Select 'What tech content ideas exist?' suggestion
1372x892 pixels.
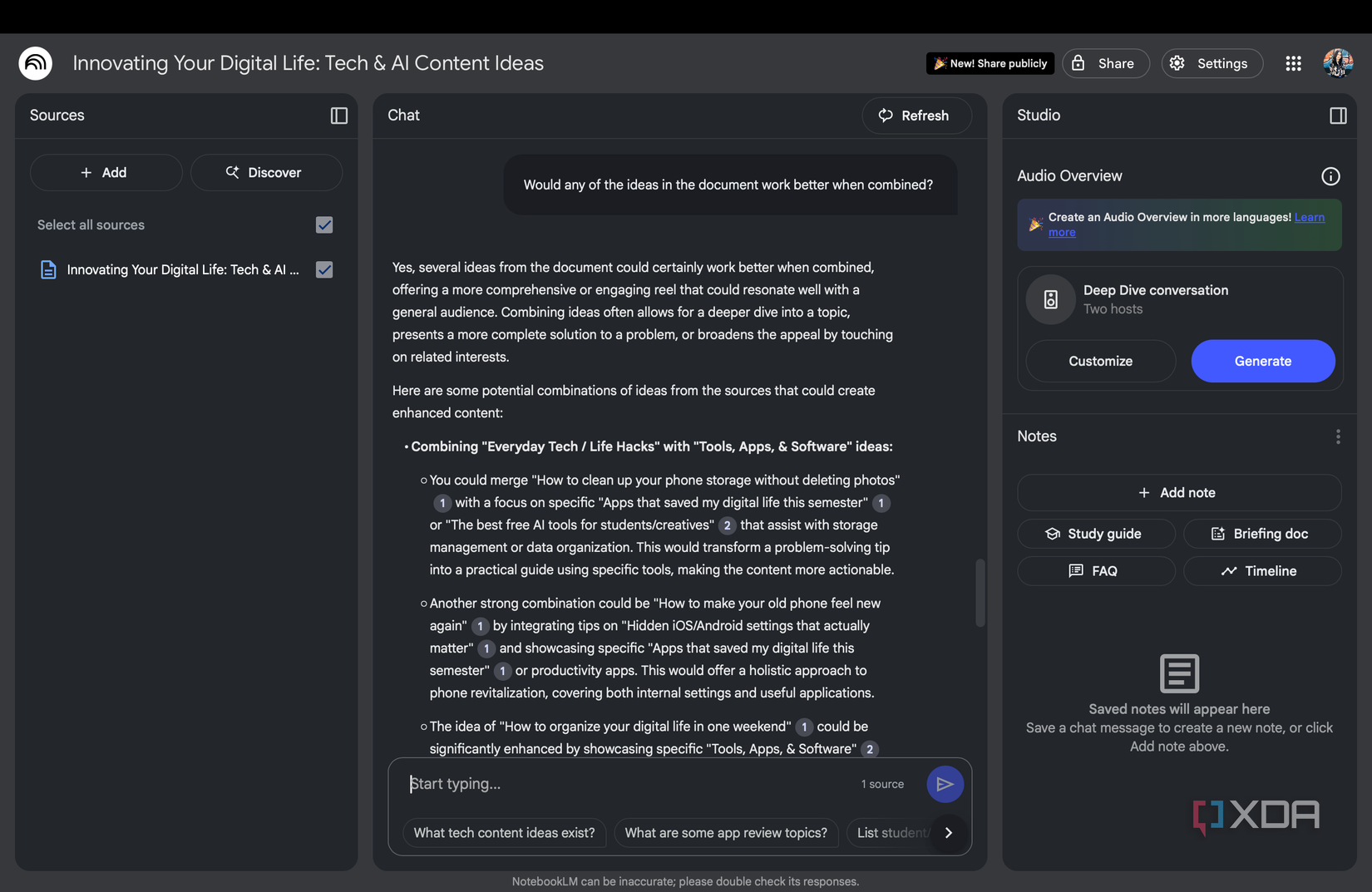coord(504,833)
